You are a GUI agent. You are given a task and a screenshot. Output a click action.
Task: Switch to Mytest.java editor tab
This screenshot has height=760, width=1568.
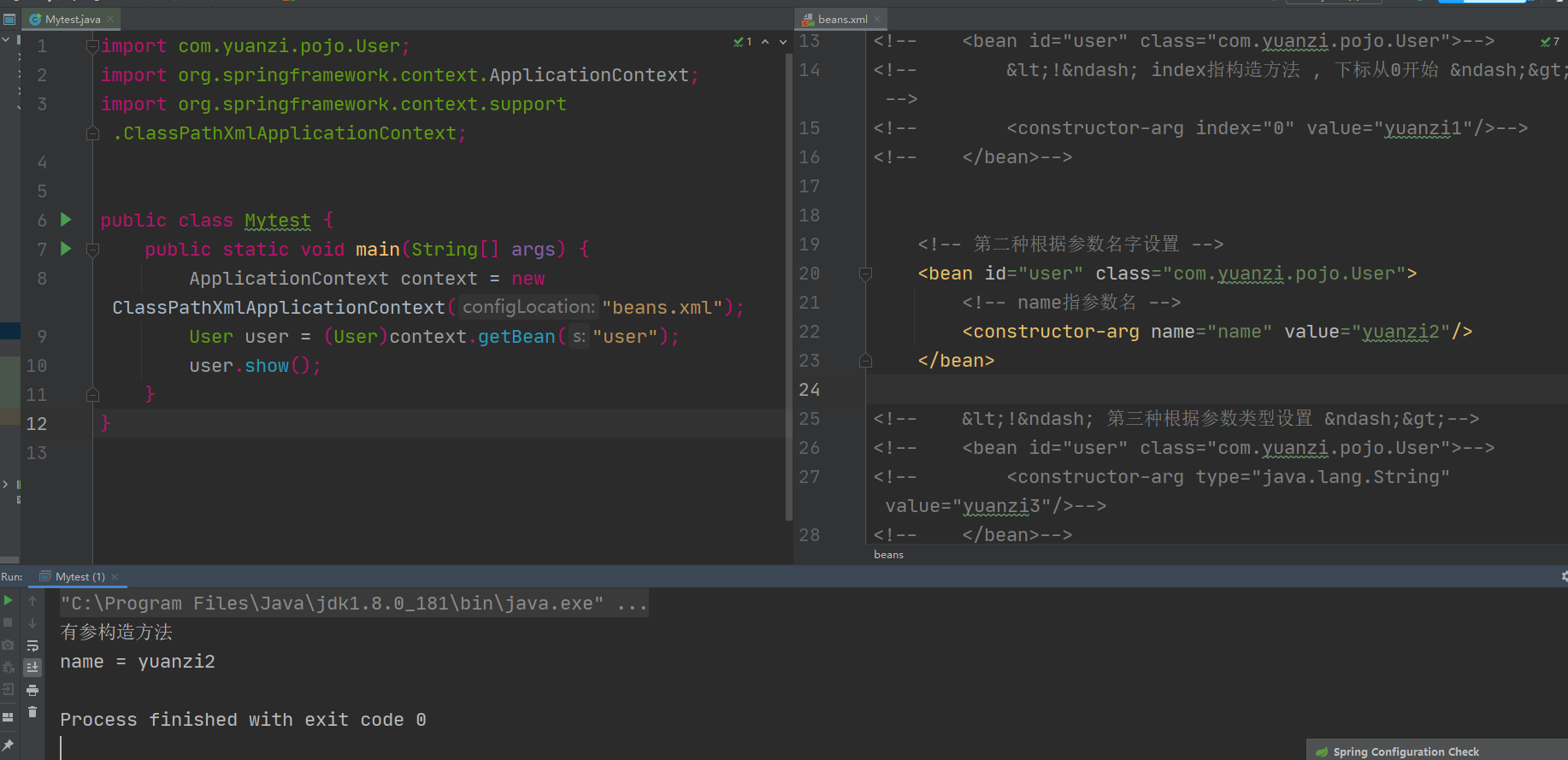coord(73,19)
